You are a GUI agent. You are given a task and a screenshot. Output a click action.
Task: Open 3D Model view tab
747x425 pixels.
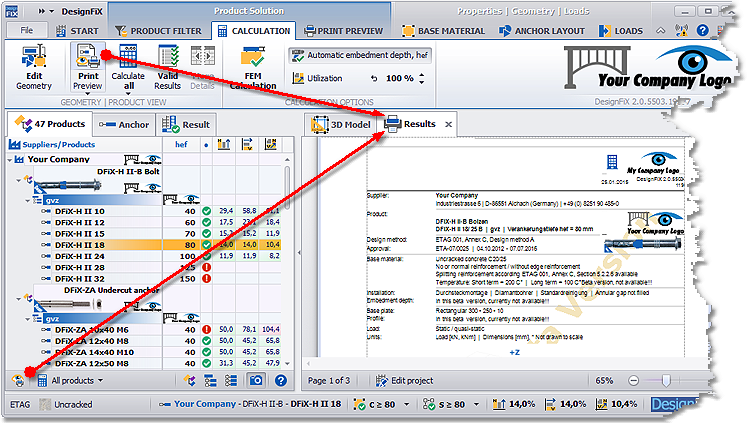click(340, 125)
